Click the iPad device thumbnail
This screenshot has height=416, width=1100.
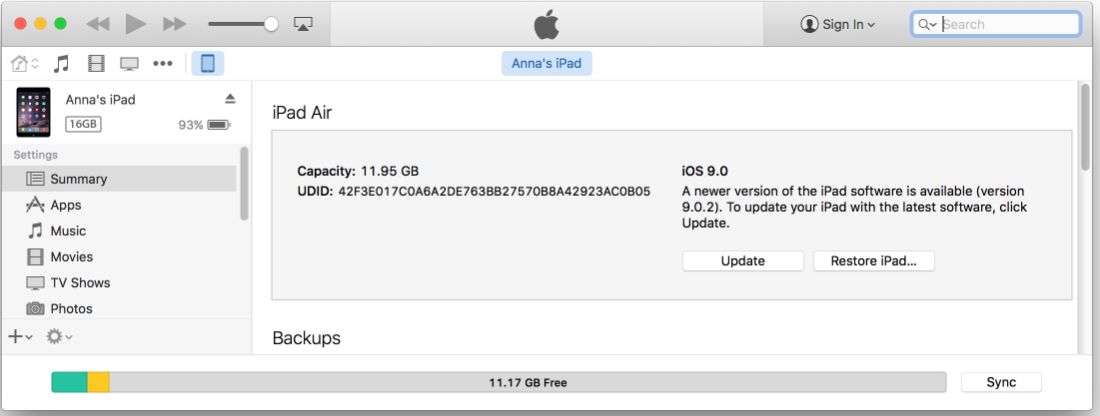[x=34, y=112]
